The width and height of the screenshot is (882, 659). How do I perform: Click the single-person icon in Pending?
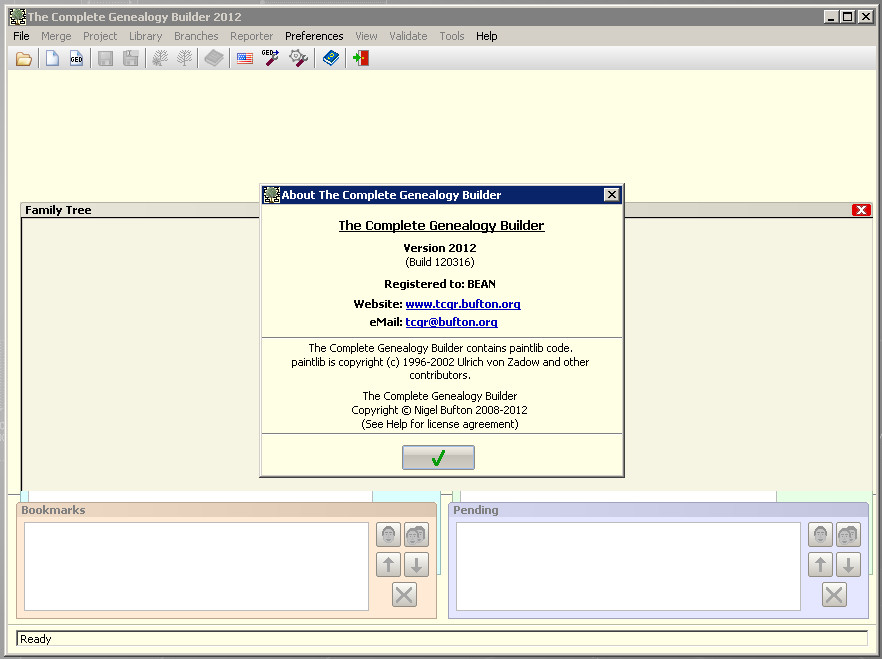(x=820, y=535)
